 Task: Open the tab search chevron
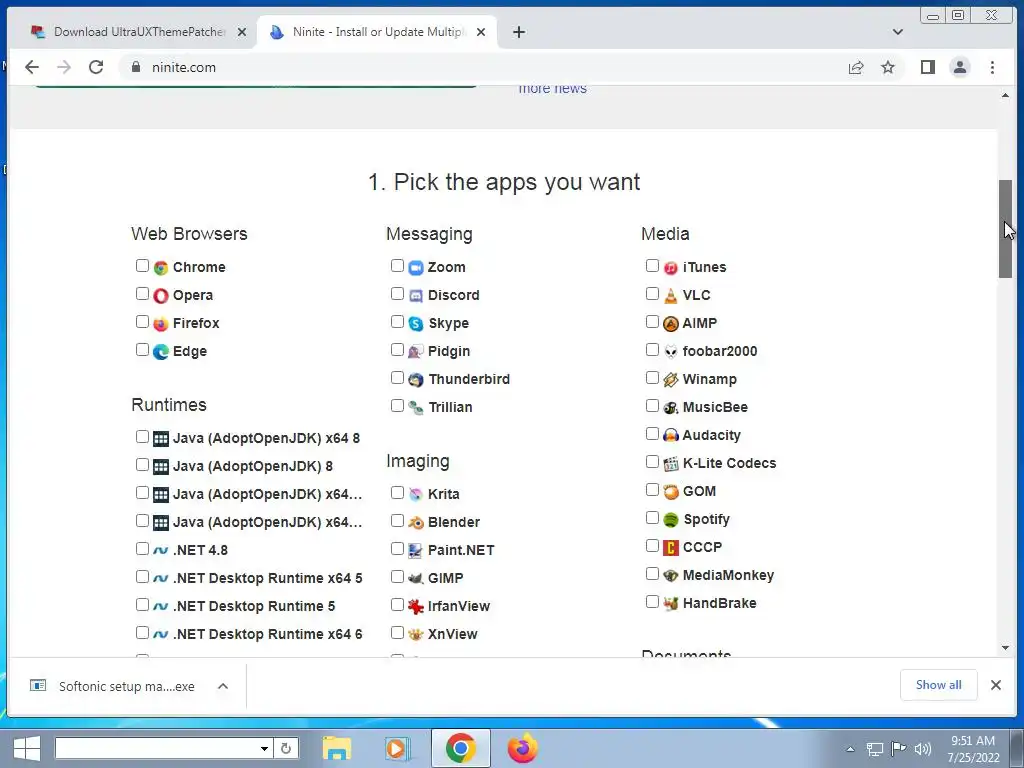click(898, 31)
